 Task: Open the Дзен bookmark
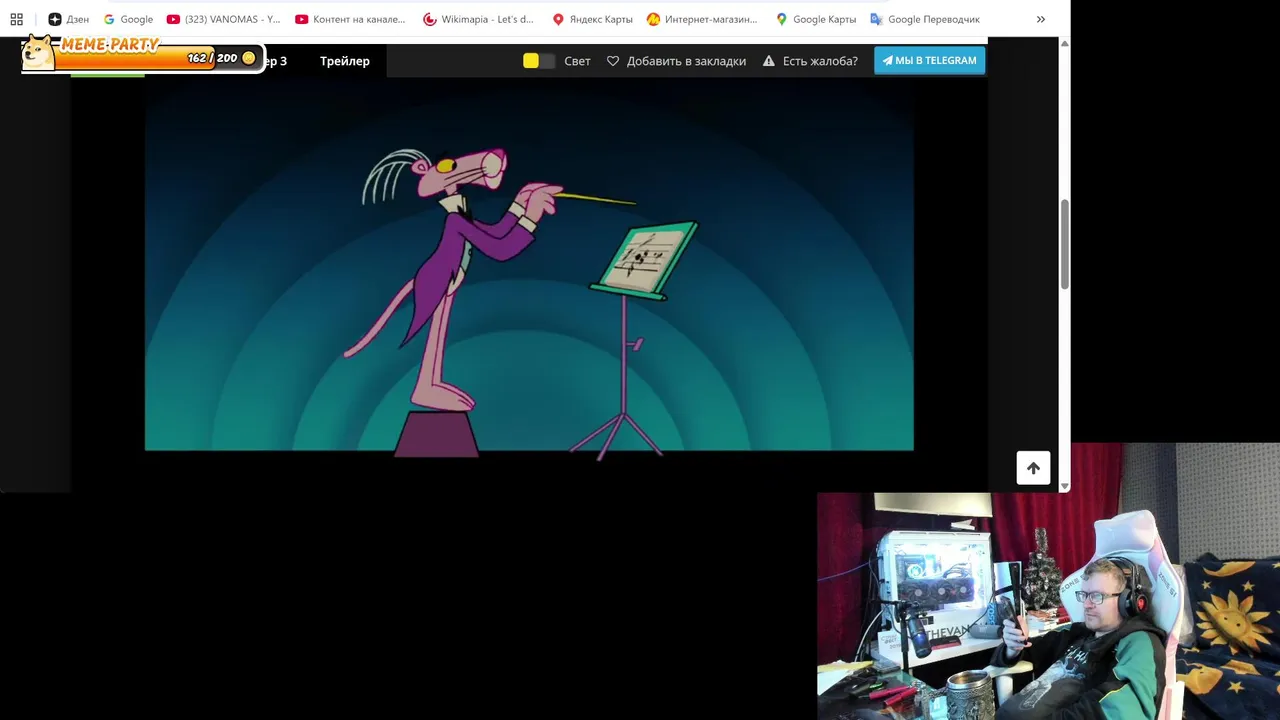pos(68,19)
